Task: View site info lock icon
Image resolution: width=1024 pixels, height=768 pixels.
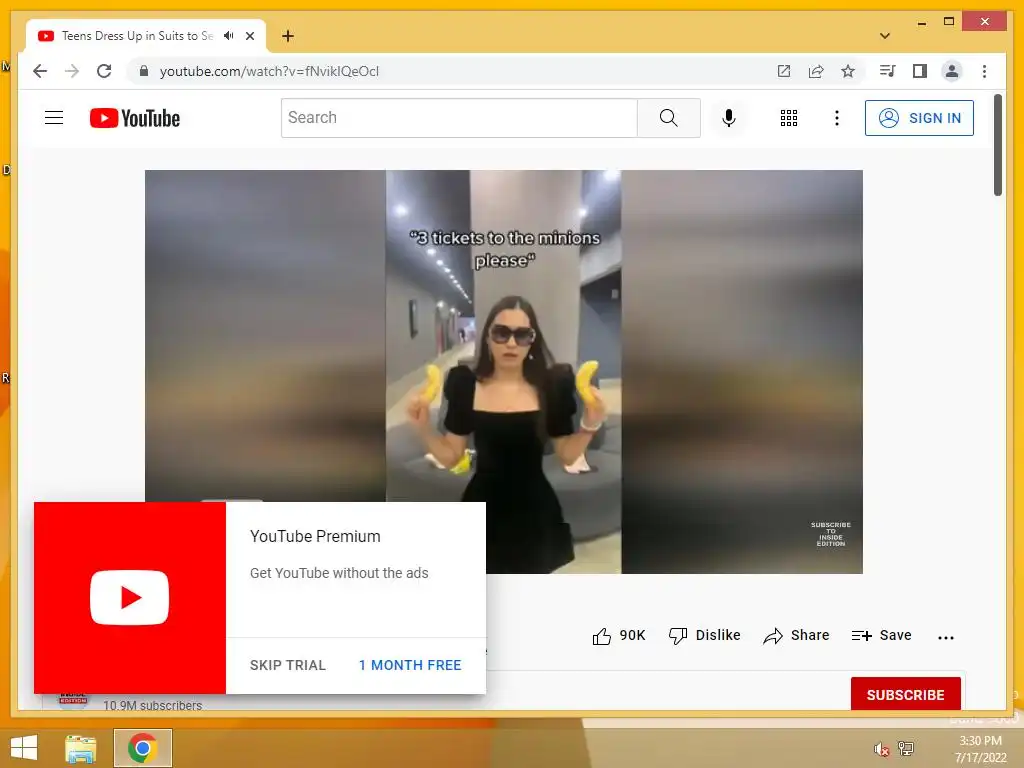Action: click(x=144, y=71)
